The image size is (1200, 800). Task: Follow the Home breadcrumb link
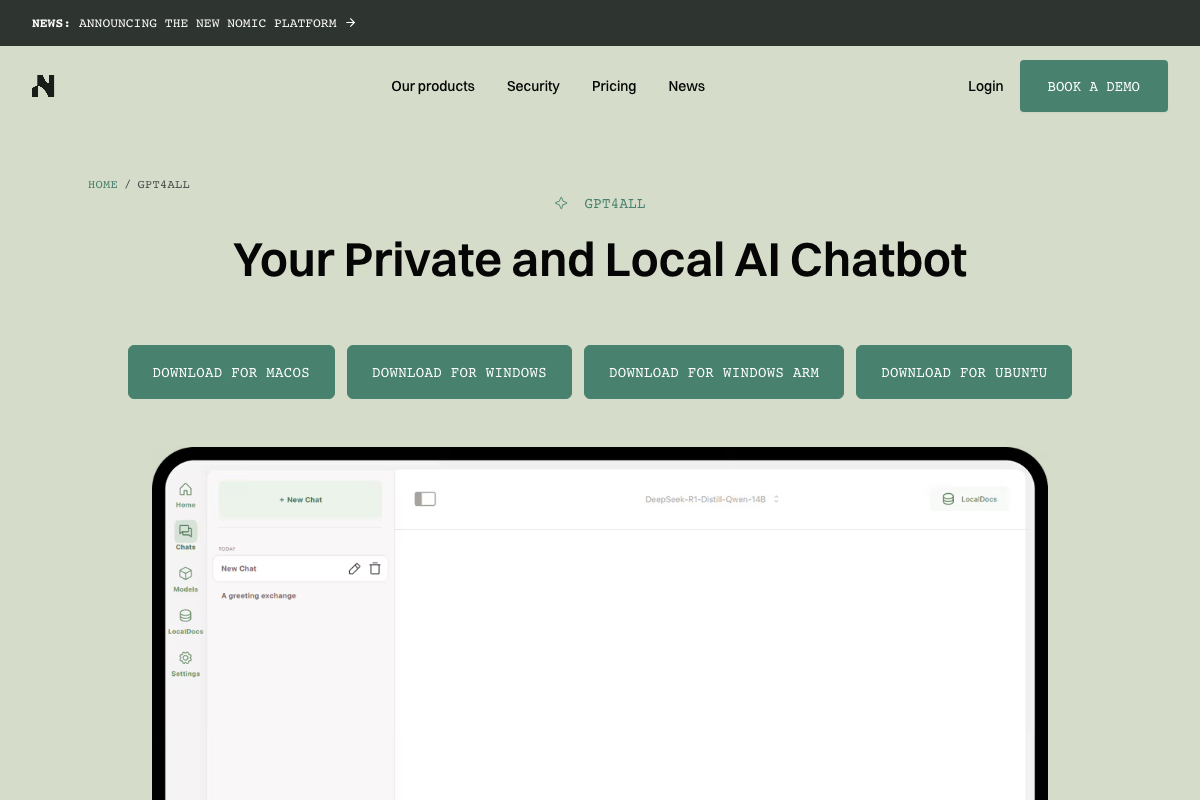point(103,184)
